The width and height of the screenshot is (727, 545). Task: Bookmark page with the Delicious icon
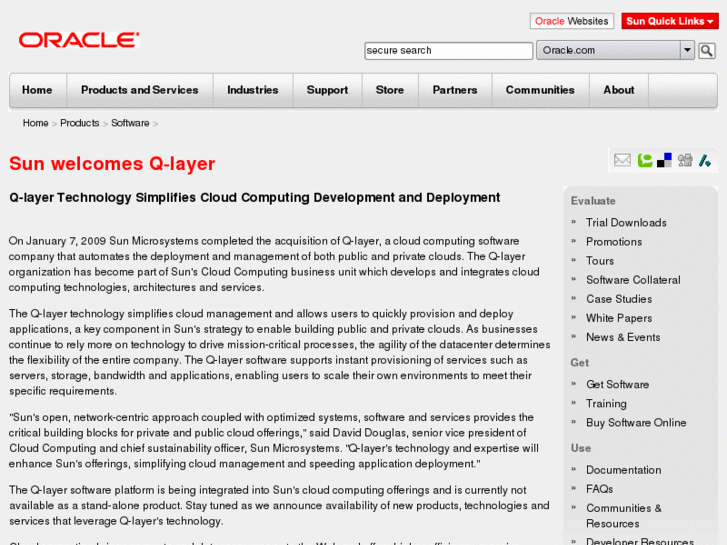[664, 160]
